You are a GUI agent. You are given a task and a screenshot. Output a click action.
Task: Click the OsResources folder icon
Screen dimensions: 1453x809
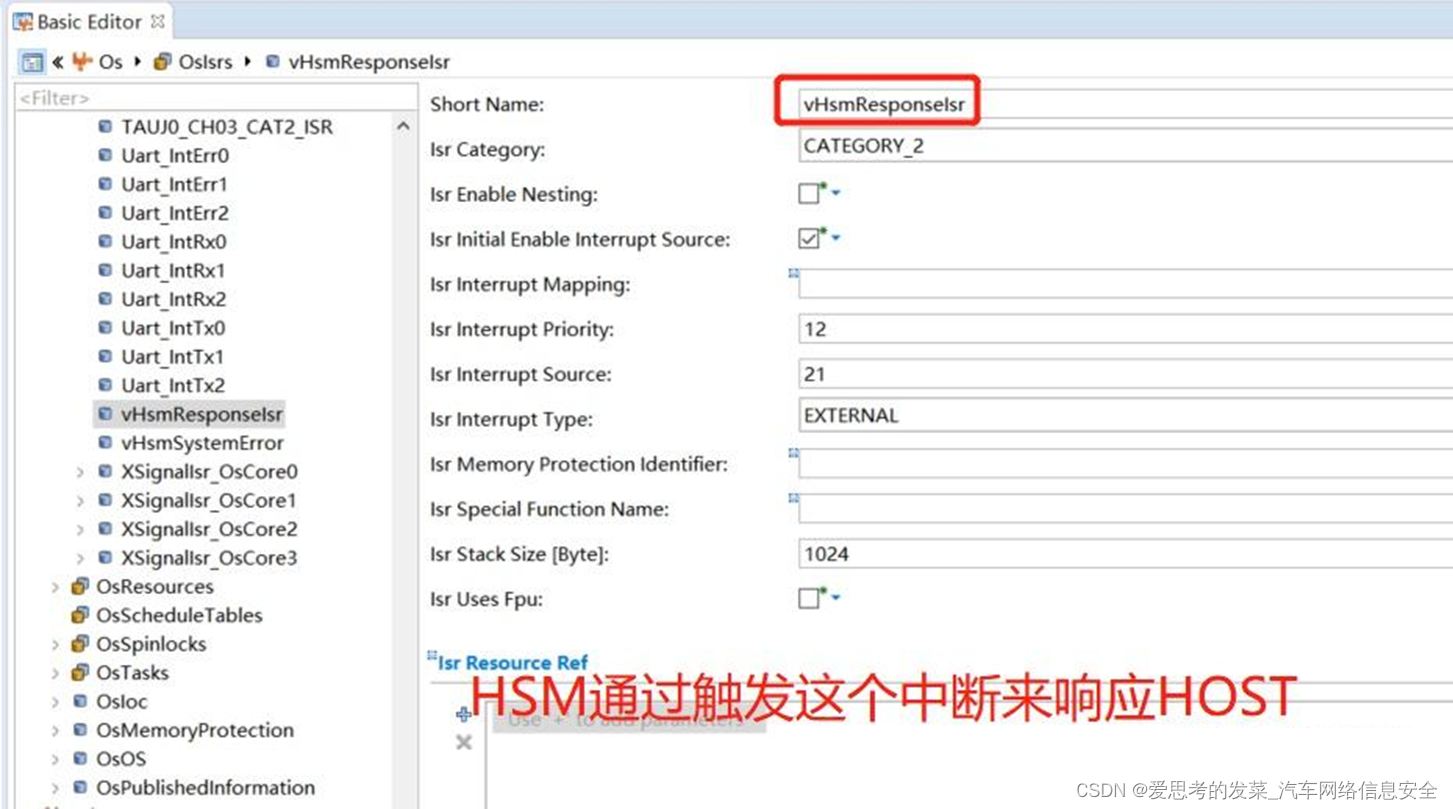(x=80, y=587)
